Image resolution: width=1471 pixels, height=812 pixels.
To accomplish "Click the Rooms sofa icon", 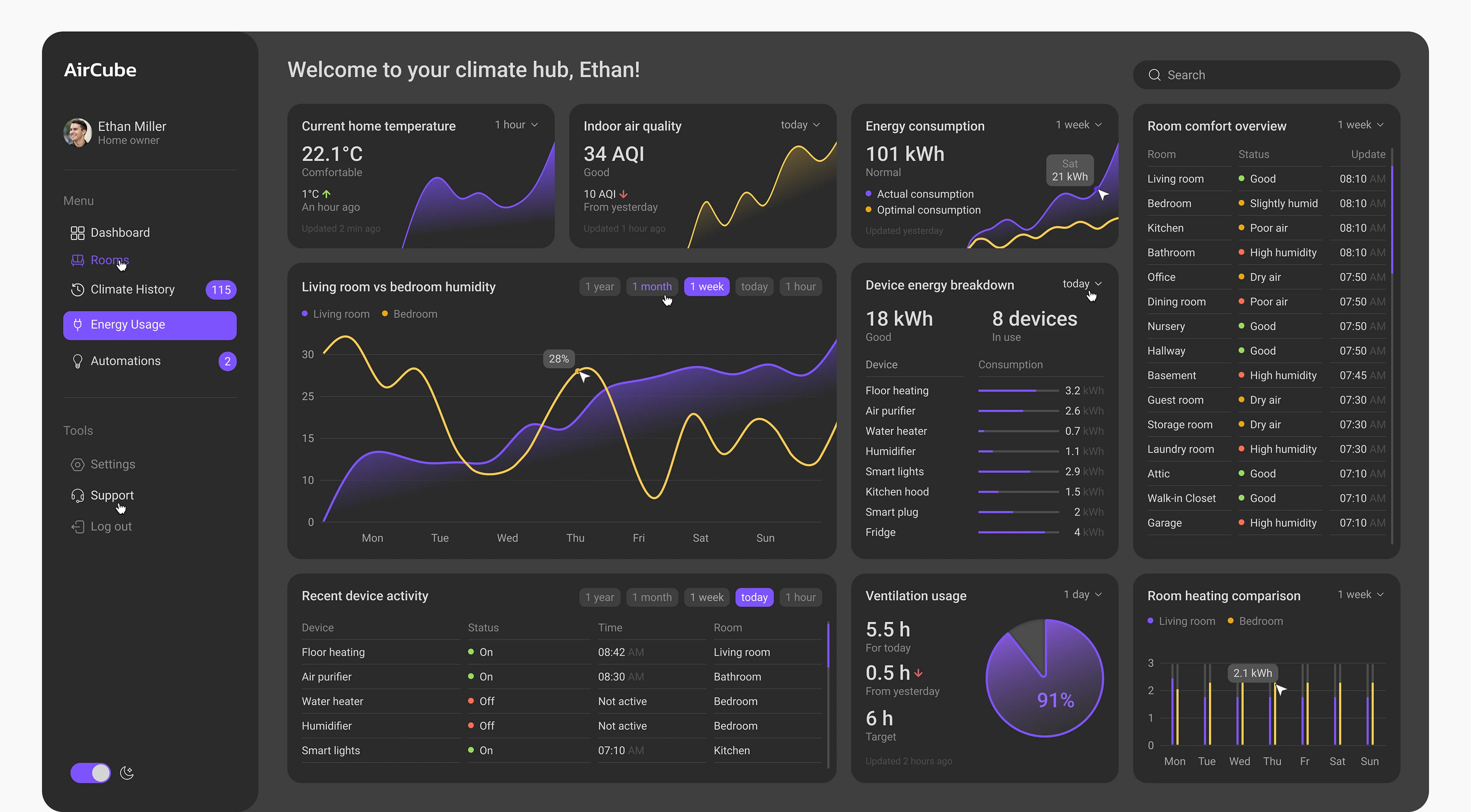I will tap(77, 261).
